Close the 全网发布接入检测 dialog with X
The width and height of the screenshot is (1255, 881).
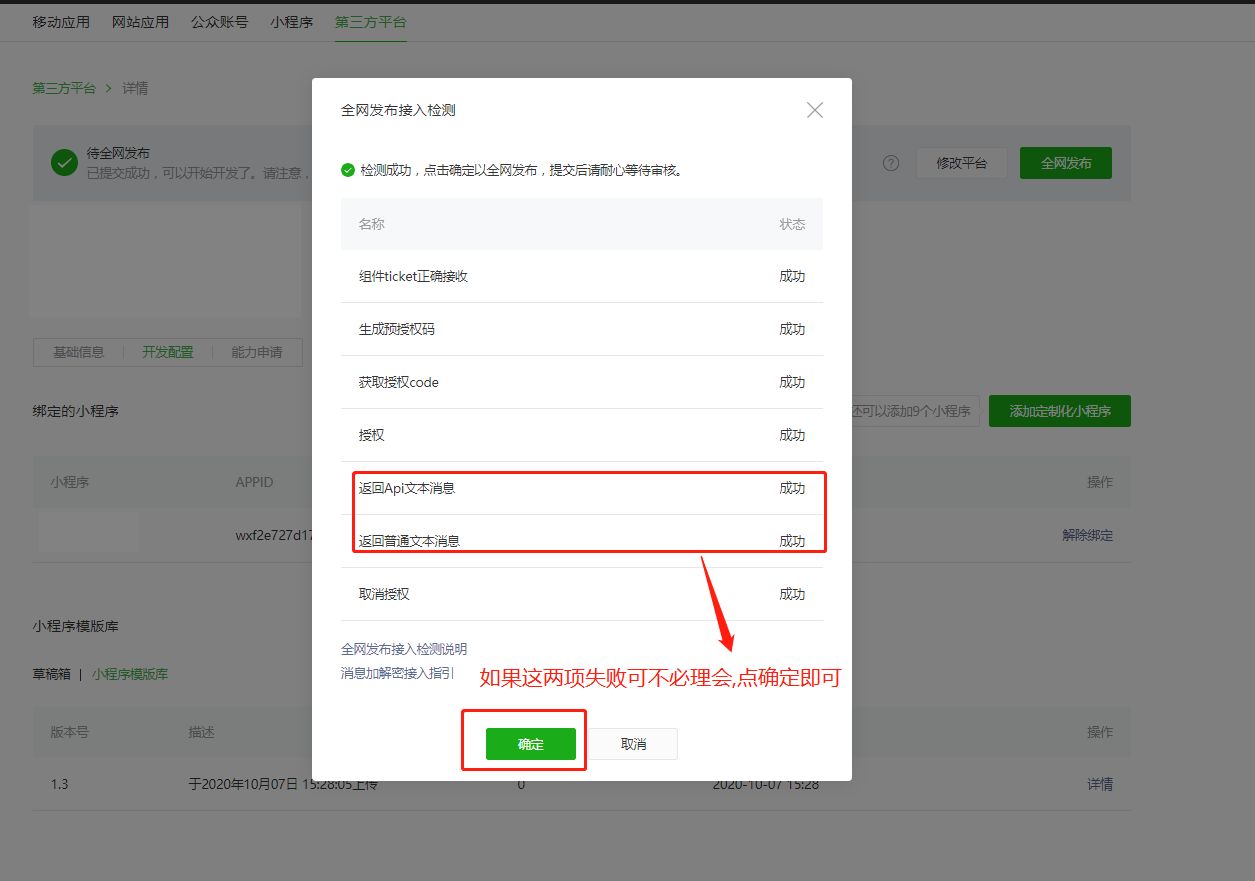[x=815, y=110]
